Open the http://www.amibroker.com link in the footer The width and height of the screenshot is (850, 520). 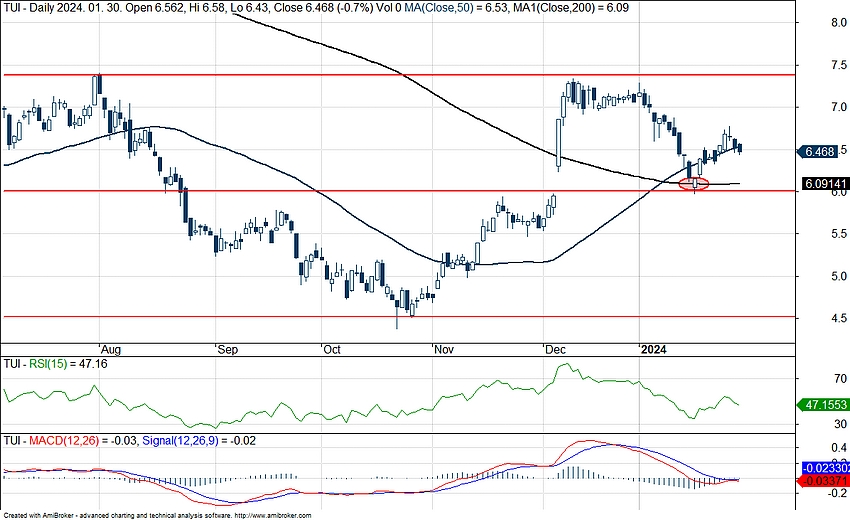pos(274,516)
